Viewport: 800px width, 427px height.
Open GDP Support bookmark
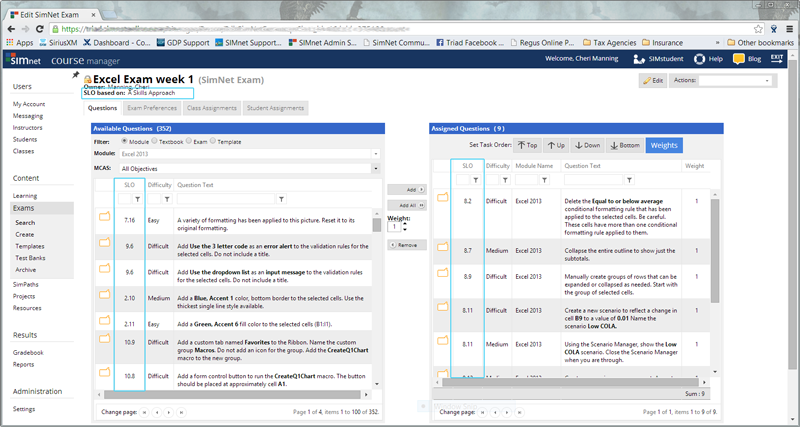pyautogui.click(x=183, y=43)
